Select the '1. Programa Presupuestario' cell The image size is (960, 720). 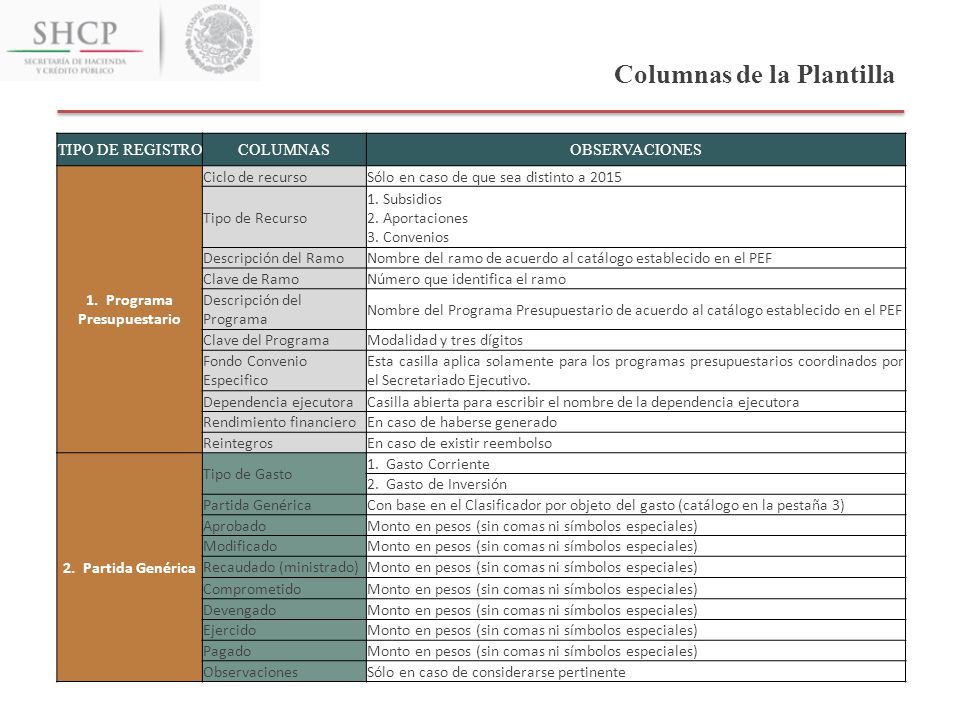click(x=129, y=309)
